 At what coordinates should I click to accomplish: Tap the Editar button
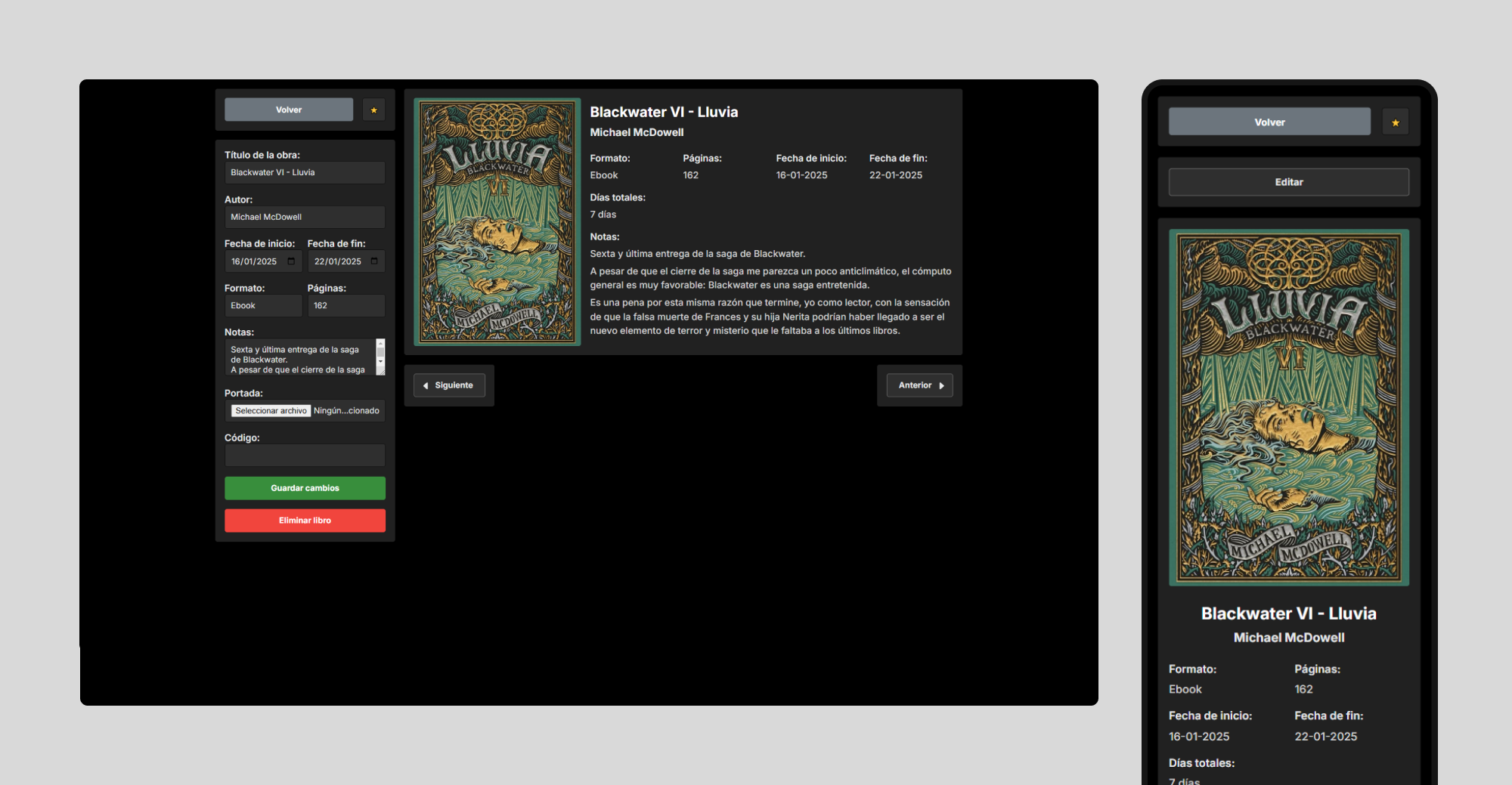click(x=1288, y=182)
